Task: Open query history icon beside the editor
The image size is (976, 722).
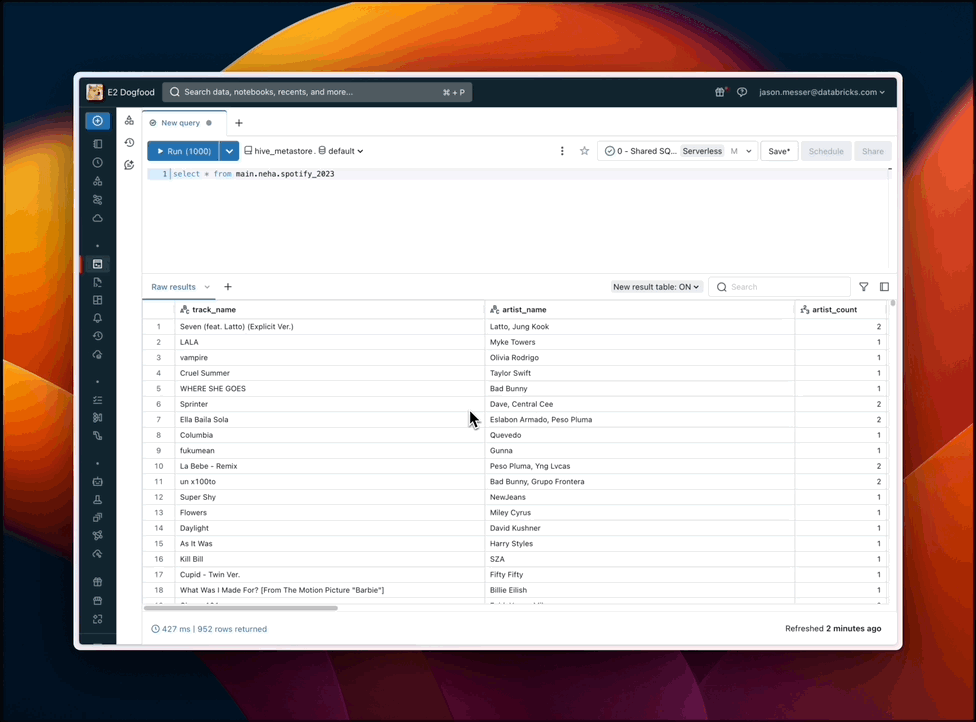Action: [x=129, y=143]
